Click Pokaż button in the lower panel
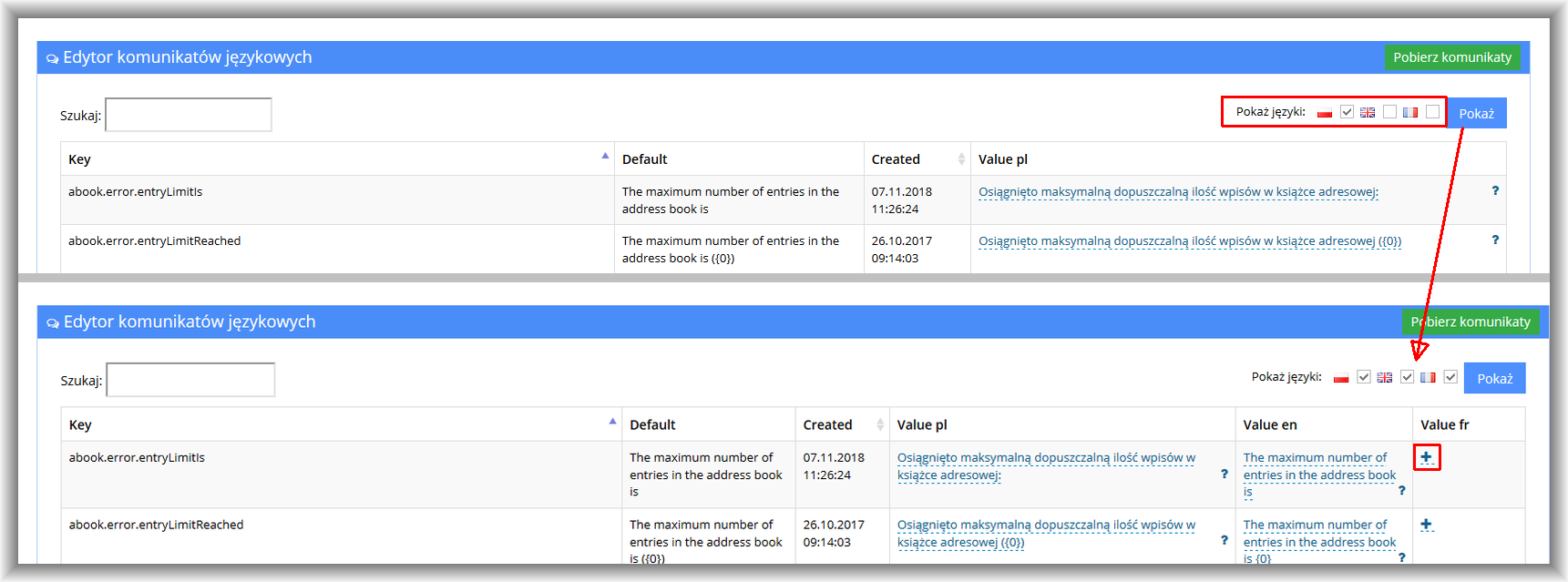This screenshot has width=1568, height=582. [x=1495, y=378]
